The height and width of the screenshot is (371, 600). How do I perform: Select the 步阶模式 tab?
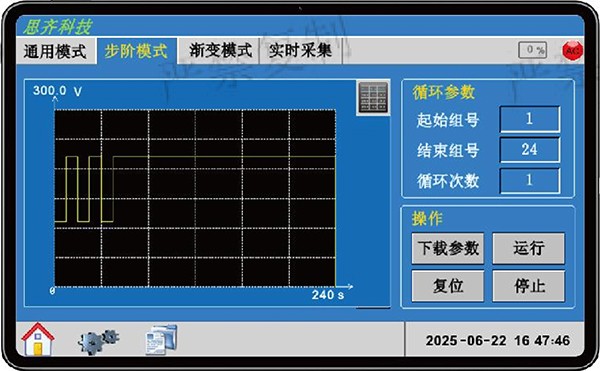[x=136, y=51]
